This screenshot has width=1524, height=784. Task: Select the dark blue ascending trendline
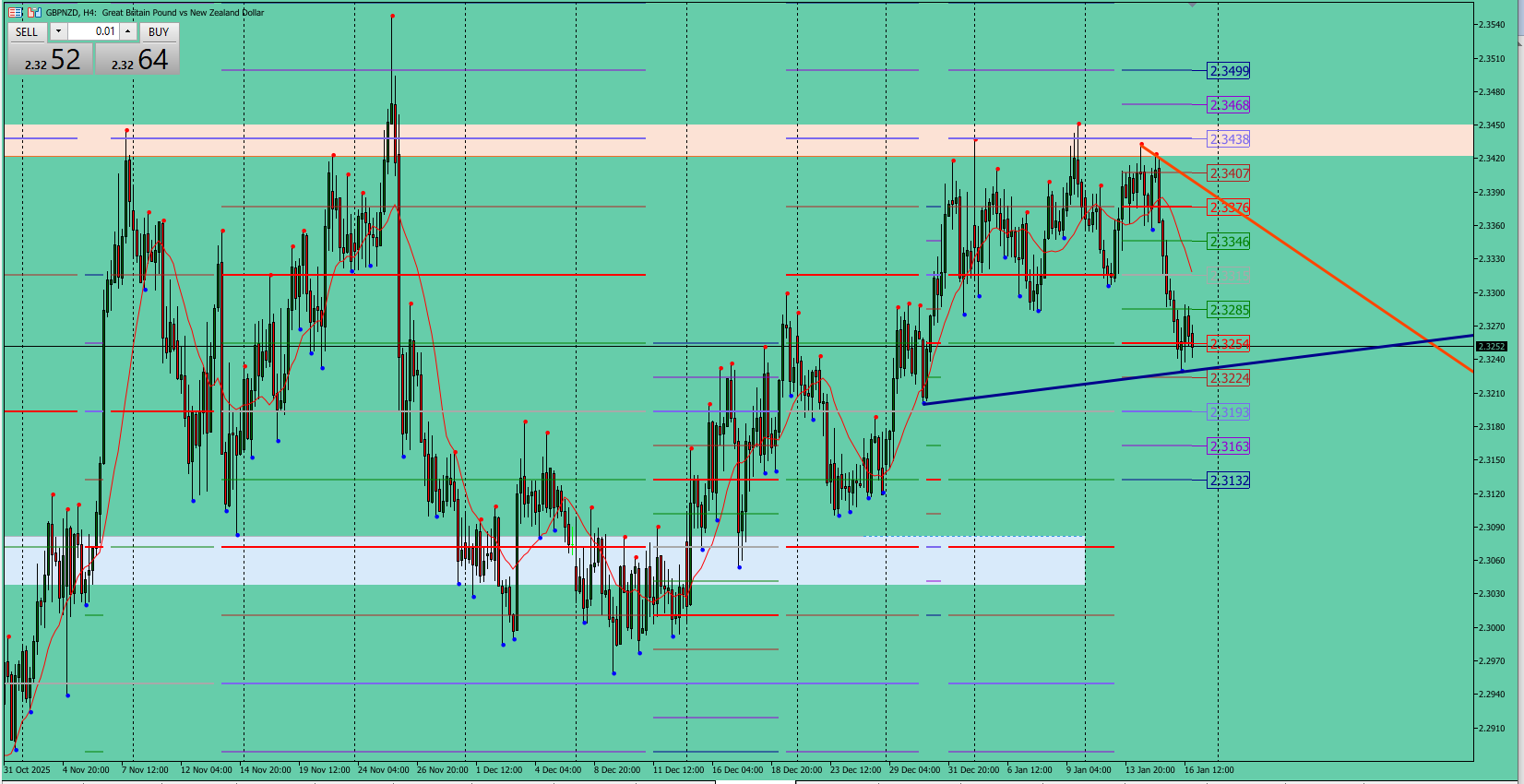1199,369
